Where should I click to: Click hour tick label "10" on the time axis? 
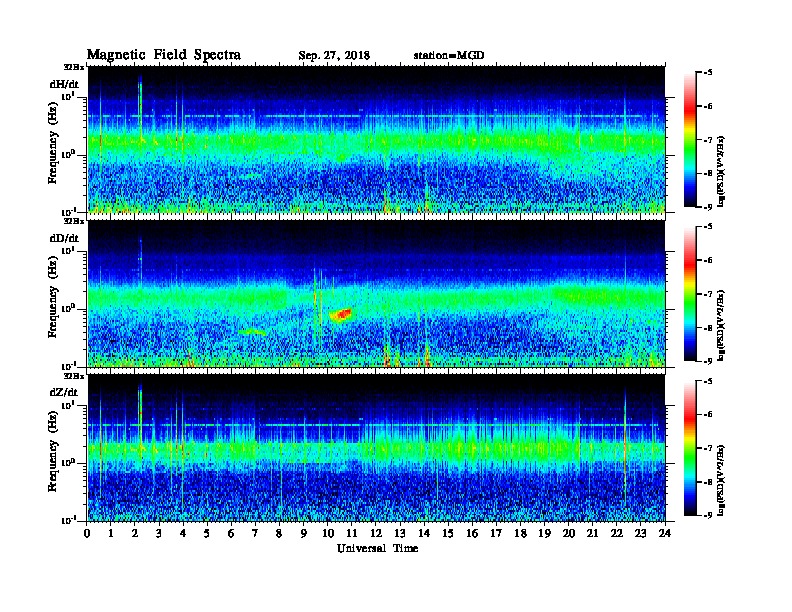click(x=328, y=534)
